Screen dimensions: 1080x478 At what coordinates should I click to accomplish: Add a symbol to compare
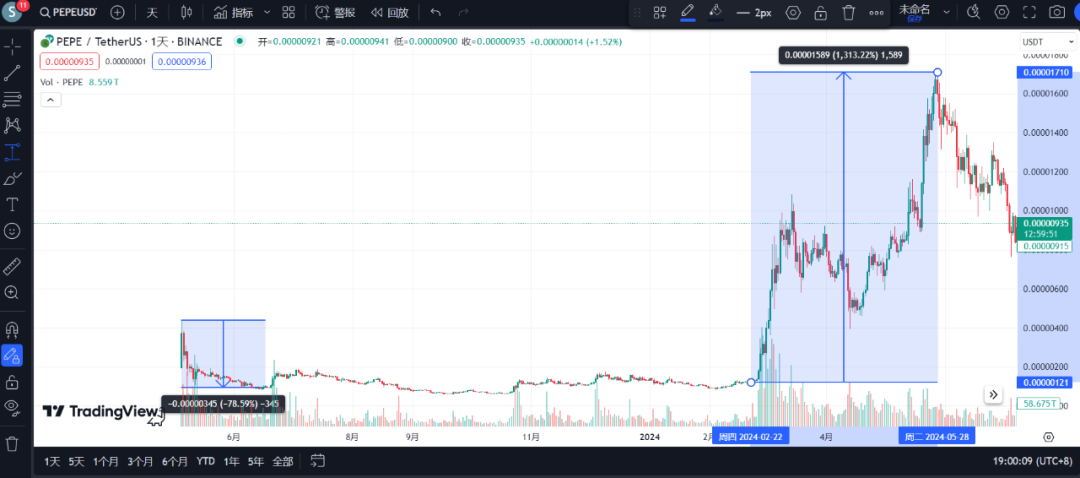(x=118, y=12)
